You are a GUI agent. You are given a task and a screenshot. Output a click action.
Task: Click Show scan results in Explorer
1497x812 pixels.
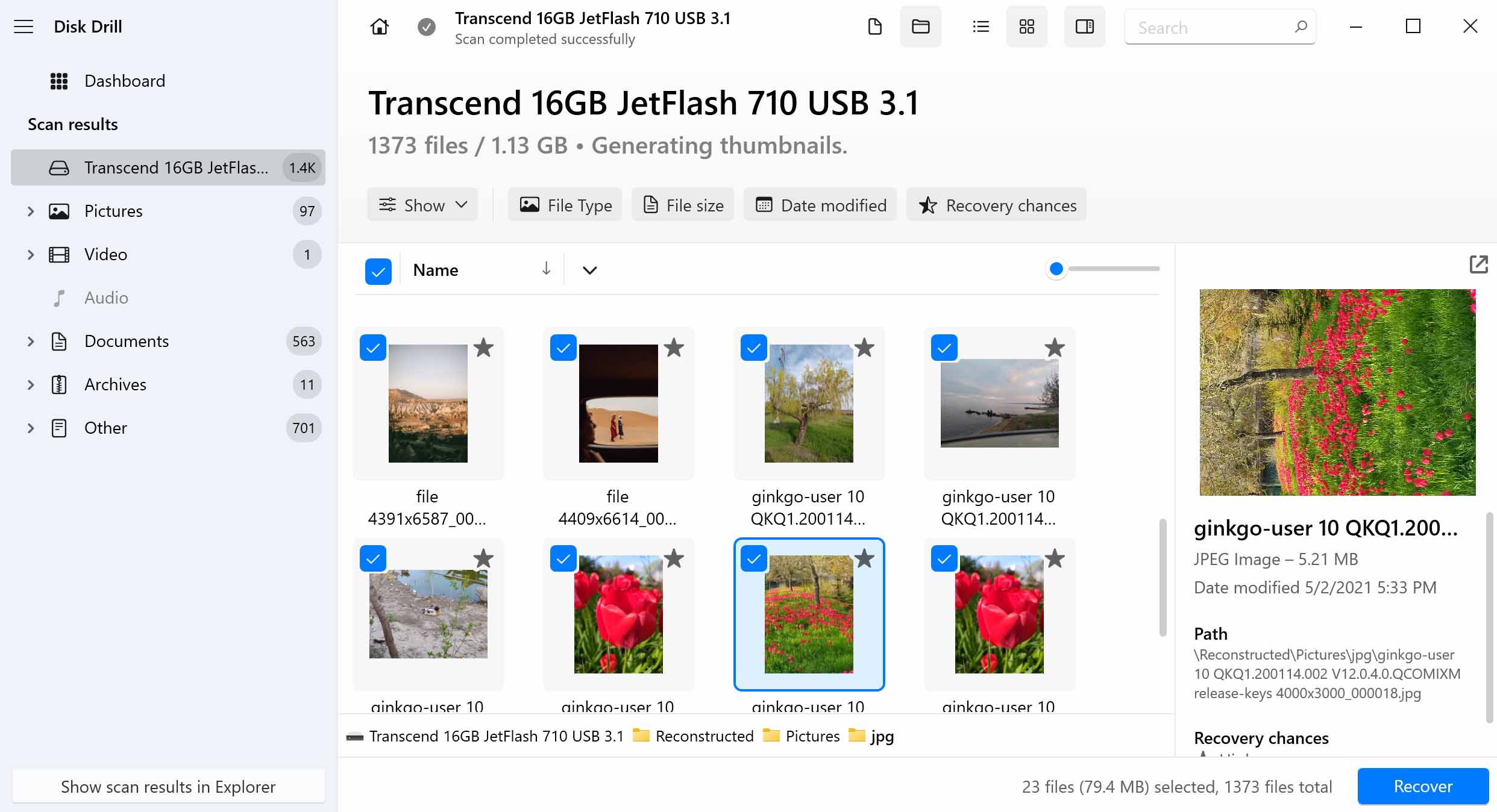[168, 786]
